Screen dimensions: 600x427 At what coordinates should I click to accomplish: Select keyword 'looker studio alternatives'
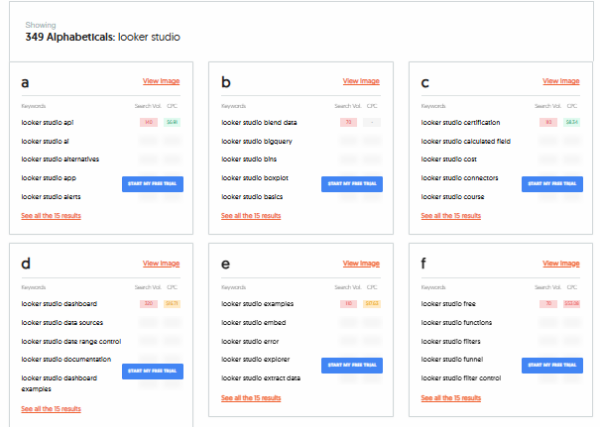point(60,159)
